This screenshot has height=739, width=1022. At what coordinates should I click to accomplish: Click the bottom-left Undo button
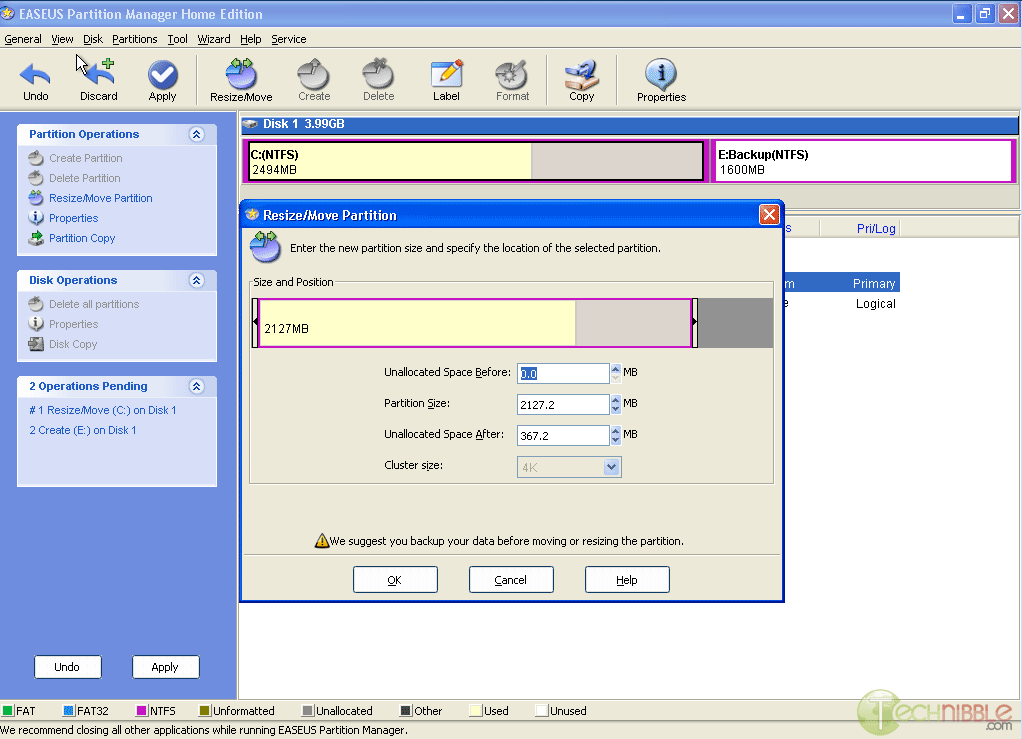[x=67, y=667]
